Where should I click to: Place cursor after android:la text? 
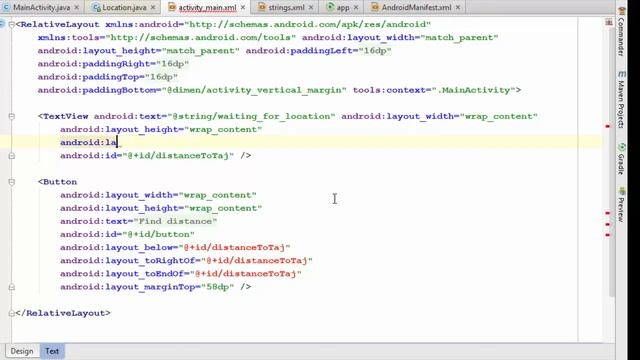click(118, 142)
